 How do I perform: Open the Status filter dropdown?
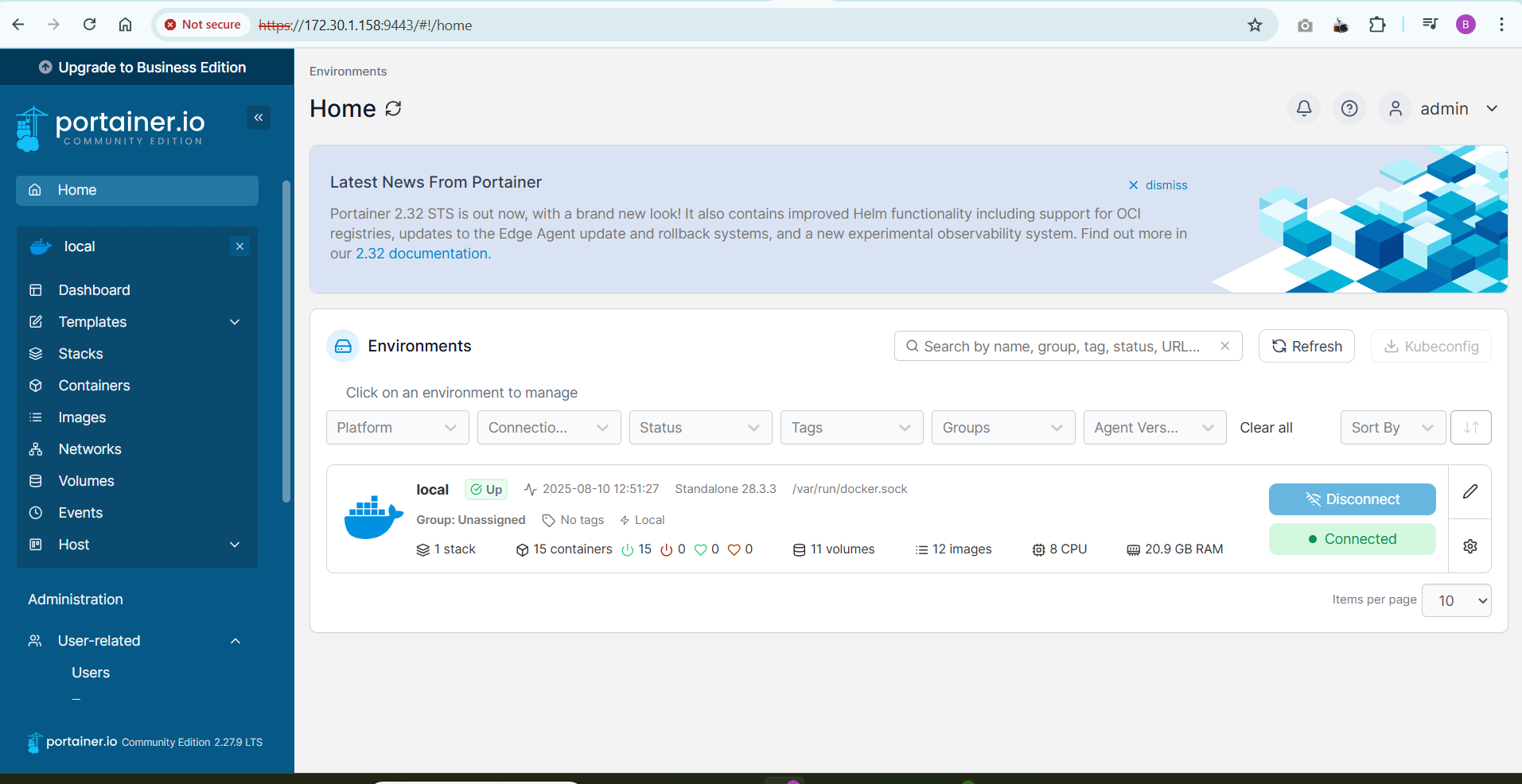click(x=701, y=428)
